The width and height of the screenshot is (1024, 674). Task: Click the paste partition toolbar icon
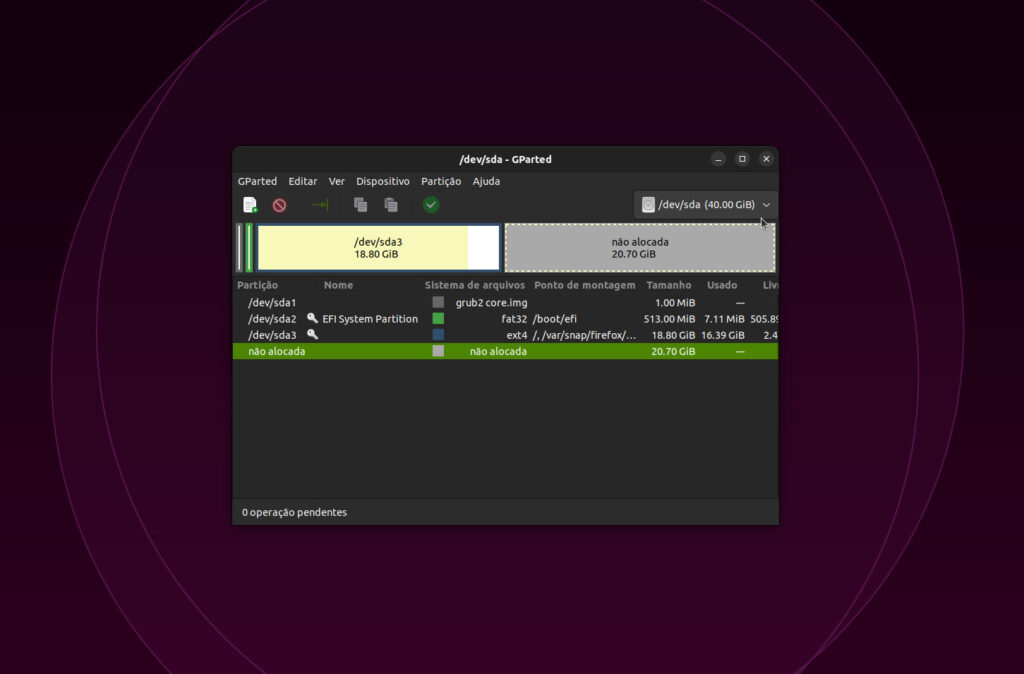click(x=391, y=205)
